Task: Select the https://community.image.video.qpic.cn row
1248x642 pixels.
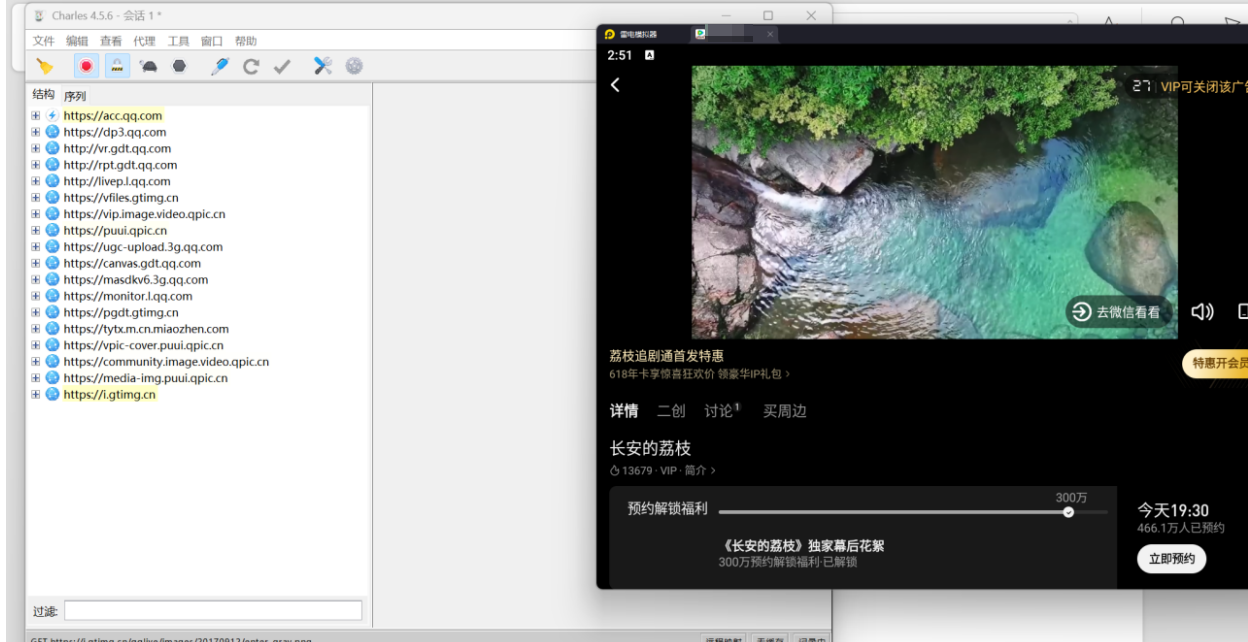Action: click(x=166, y=362)
